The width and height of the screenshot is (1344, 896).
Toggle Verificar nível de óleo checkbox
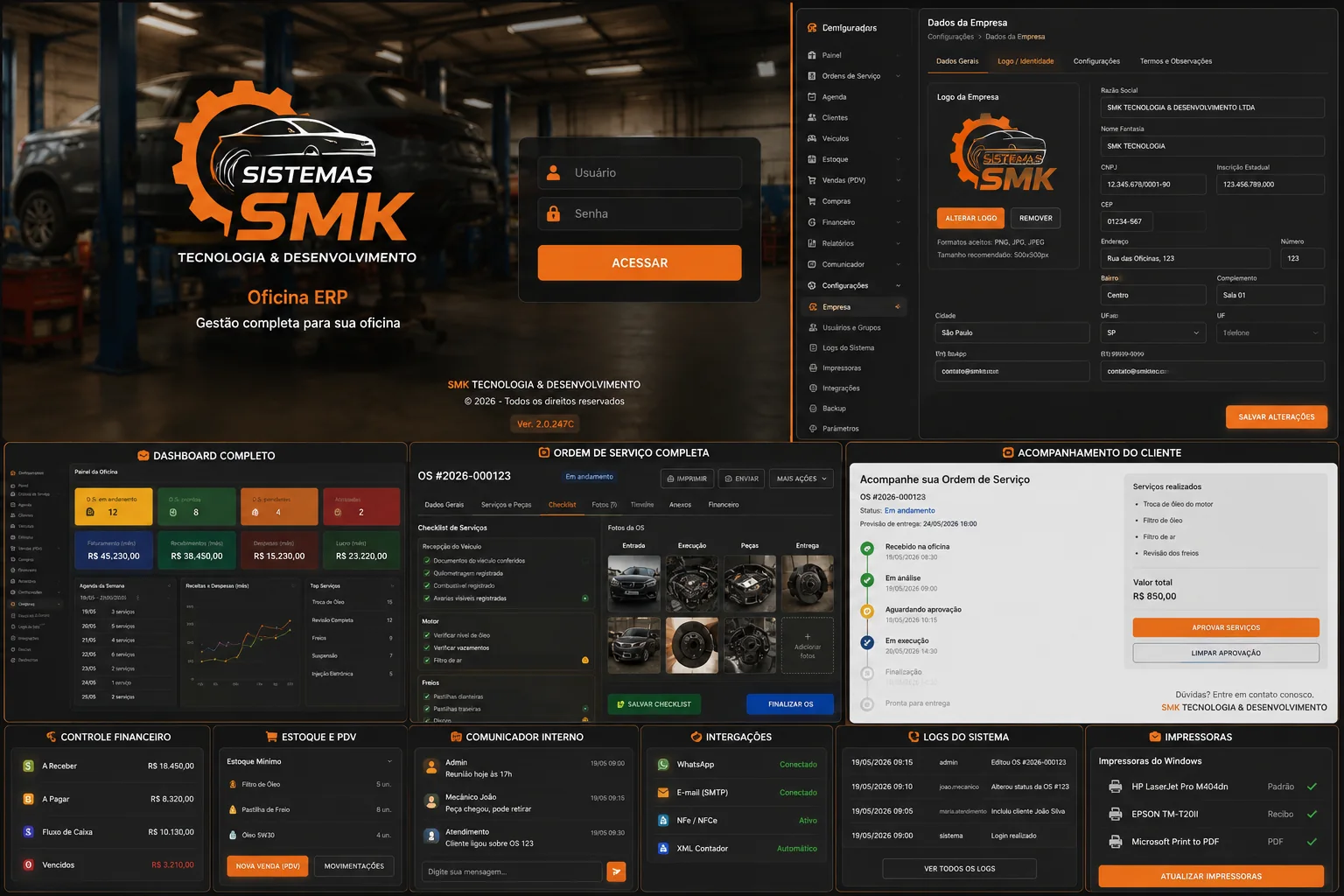[x=427, y=636]
